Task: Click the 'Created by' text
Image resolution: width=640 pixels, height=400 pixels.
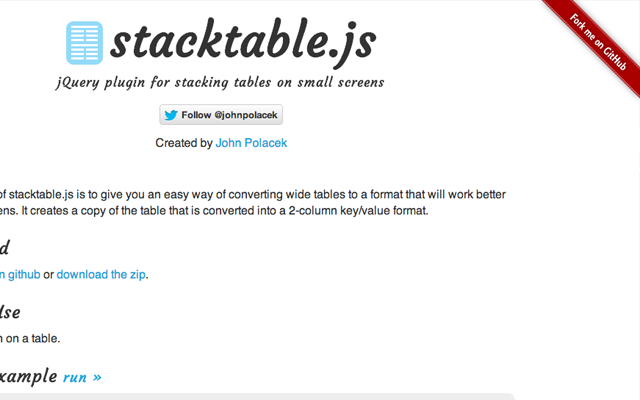Action: [183, 143]
